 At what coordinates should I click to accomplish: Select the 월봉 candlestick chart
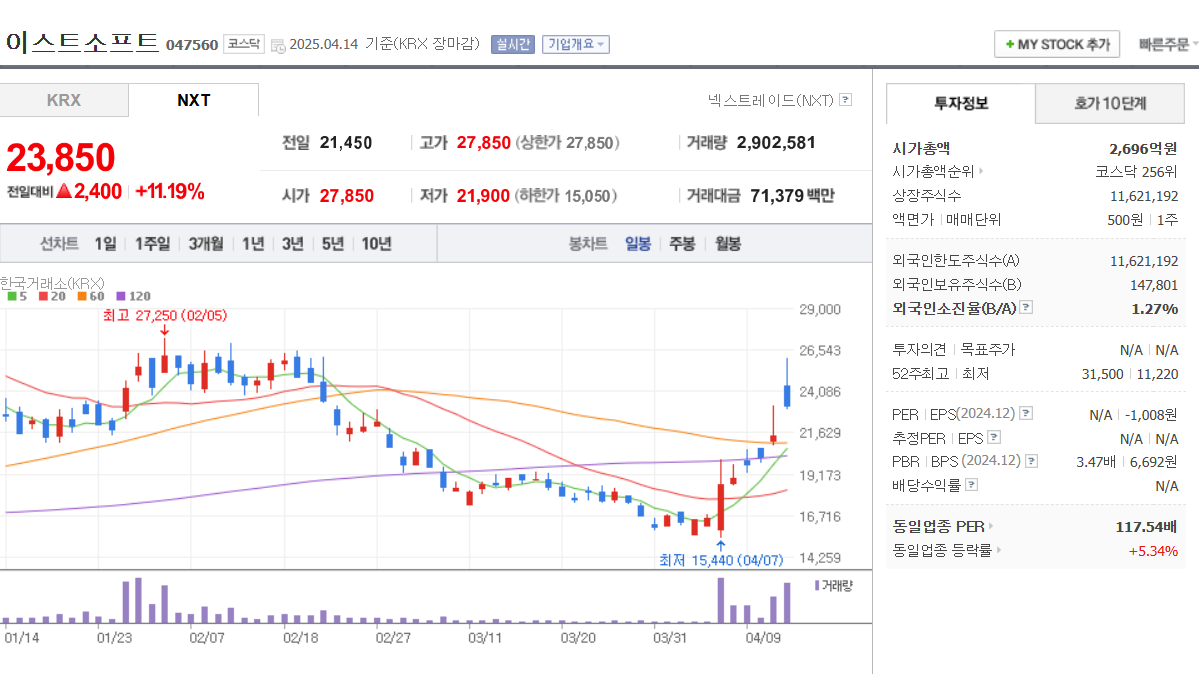(x=728, y=244)
